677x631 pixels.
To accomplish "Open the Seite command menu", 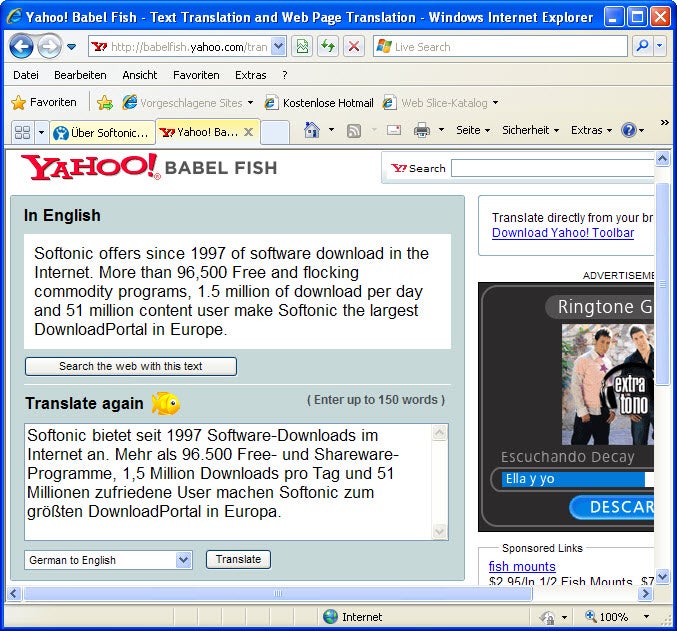I will [x=473, y=130].
